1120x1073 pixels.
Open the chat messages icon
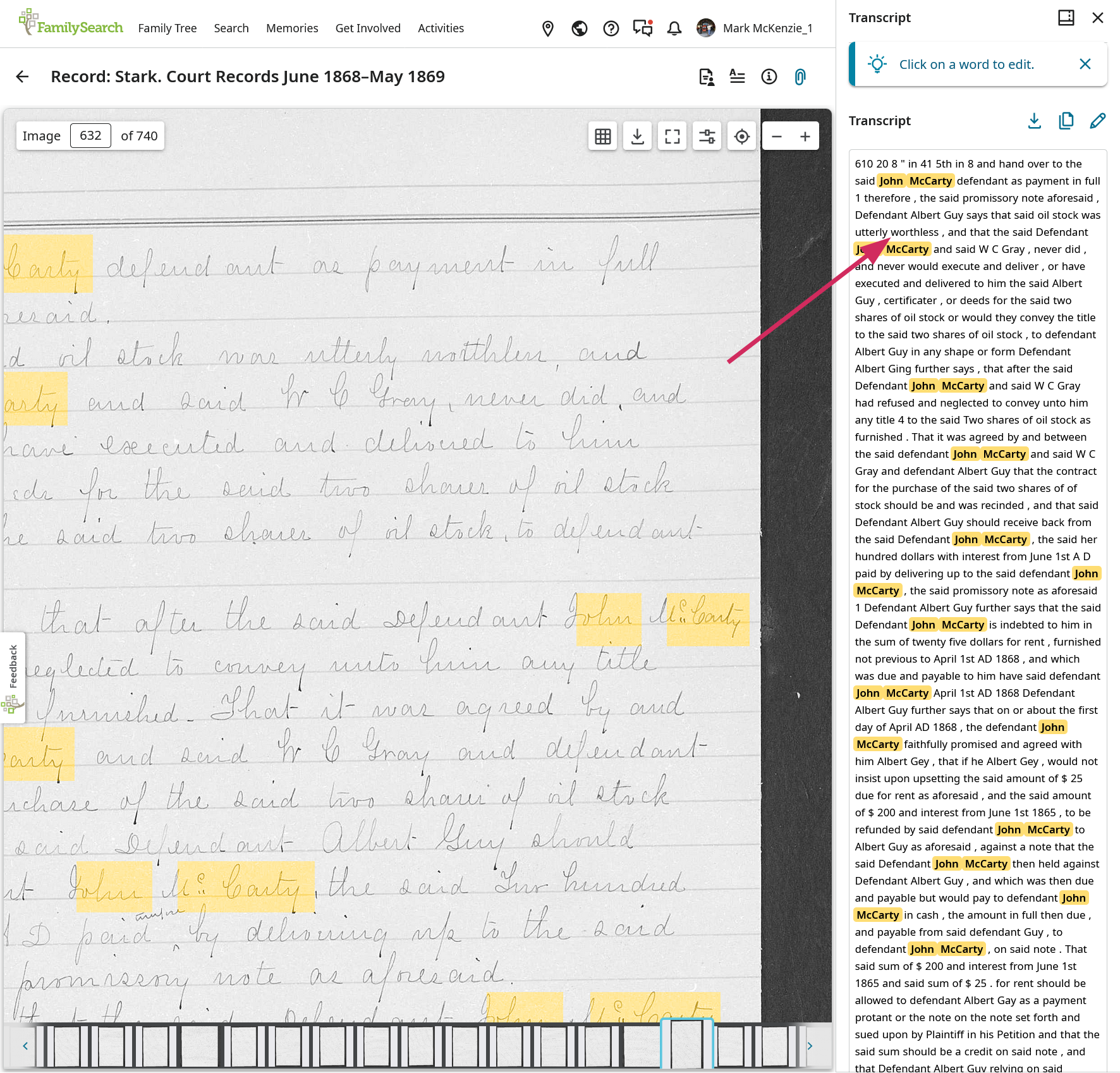pyautogui.click(x=643, y=28)
